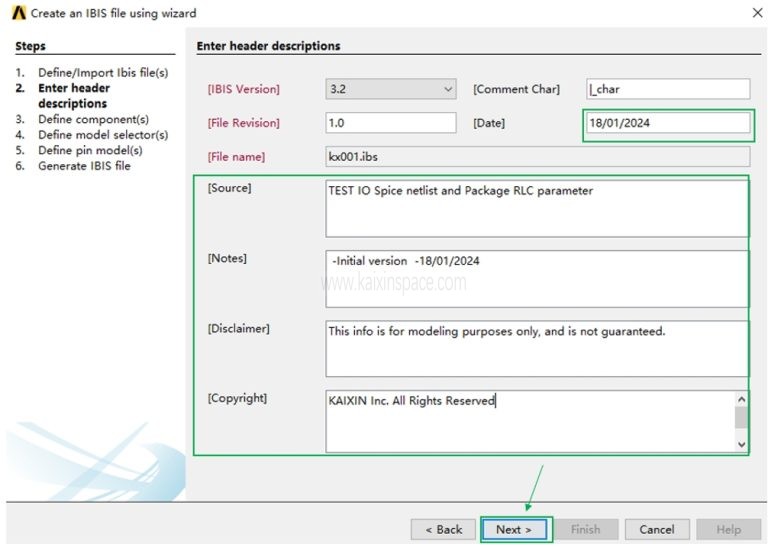Click the File name field kx001.ibs

[x=537, y=157]
